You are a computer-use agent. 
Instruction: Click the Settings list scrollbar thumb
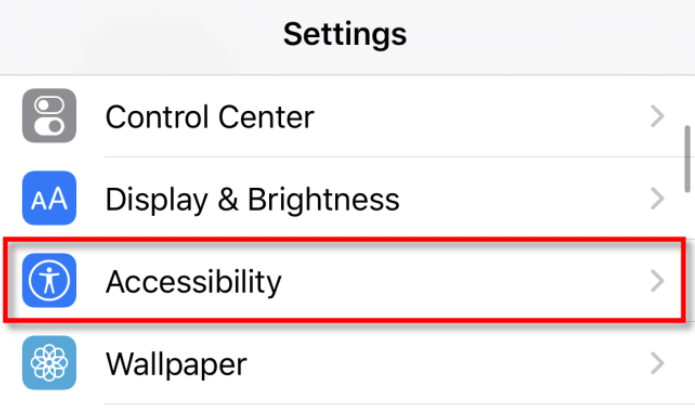(687, 159)
